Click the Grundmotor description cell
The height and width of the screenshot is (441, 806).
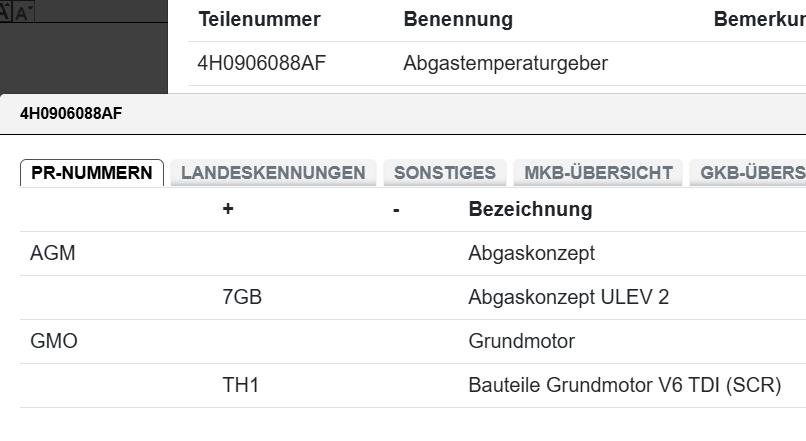pyautogui.click(x=521, y=341)
